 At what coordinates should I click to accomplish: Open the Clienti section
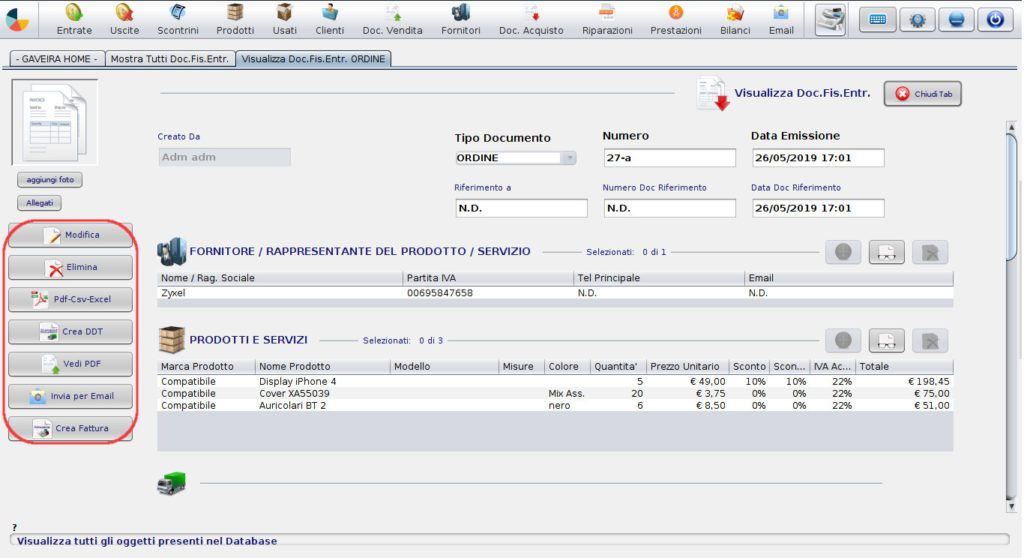point(329,19)
